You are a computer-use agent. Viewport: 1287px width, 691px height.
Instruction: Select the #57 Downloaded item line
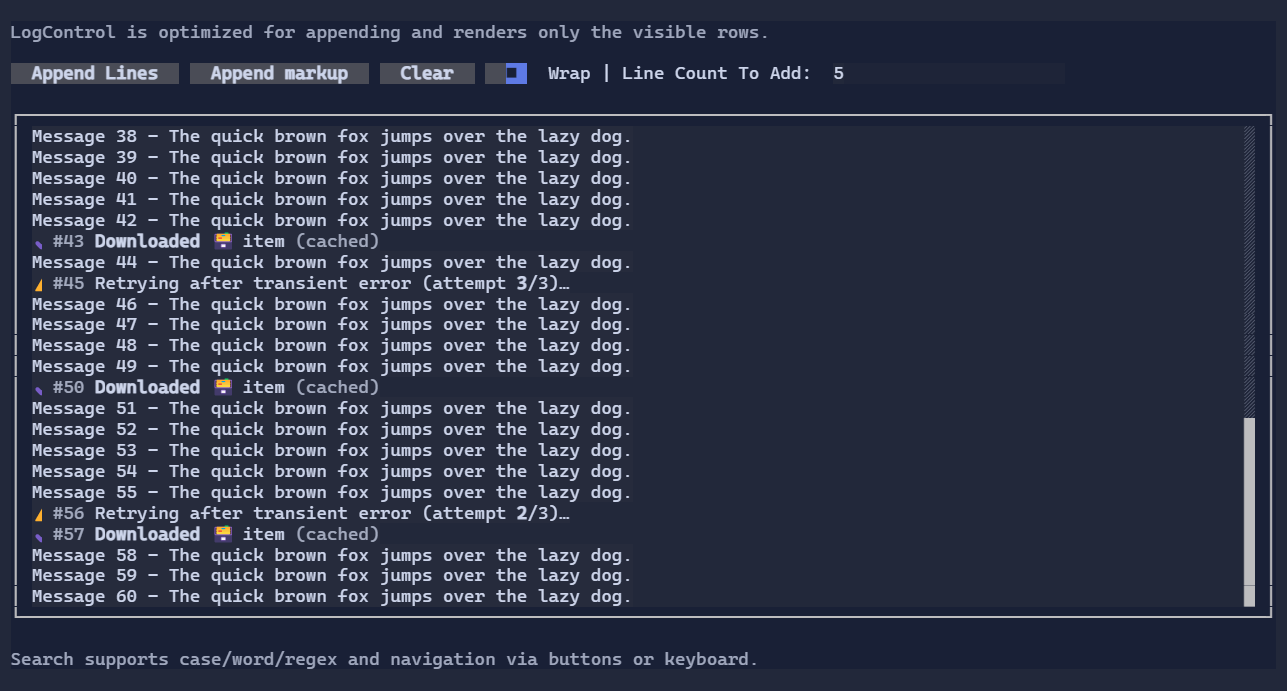click(206, 534)
